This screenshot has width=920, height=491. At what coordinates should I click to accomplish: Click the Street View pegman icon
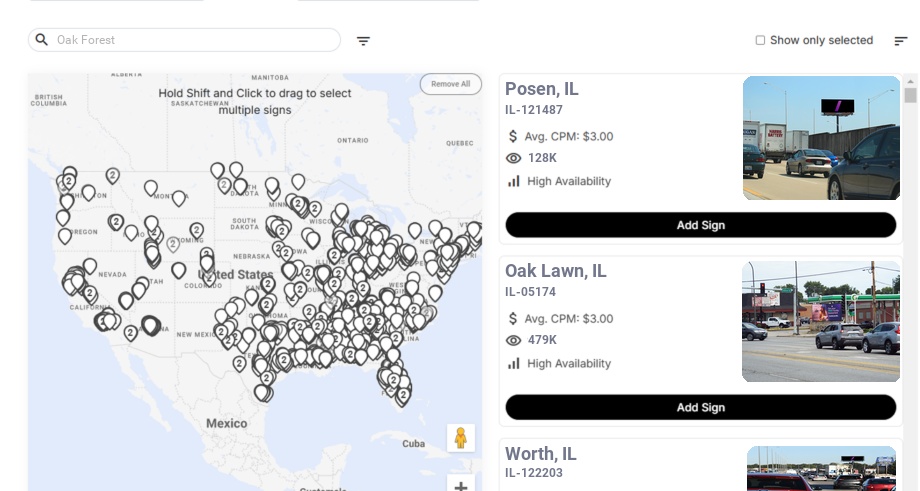(460, 438)
